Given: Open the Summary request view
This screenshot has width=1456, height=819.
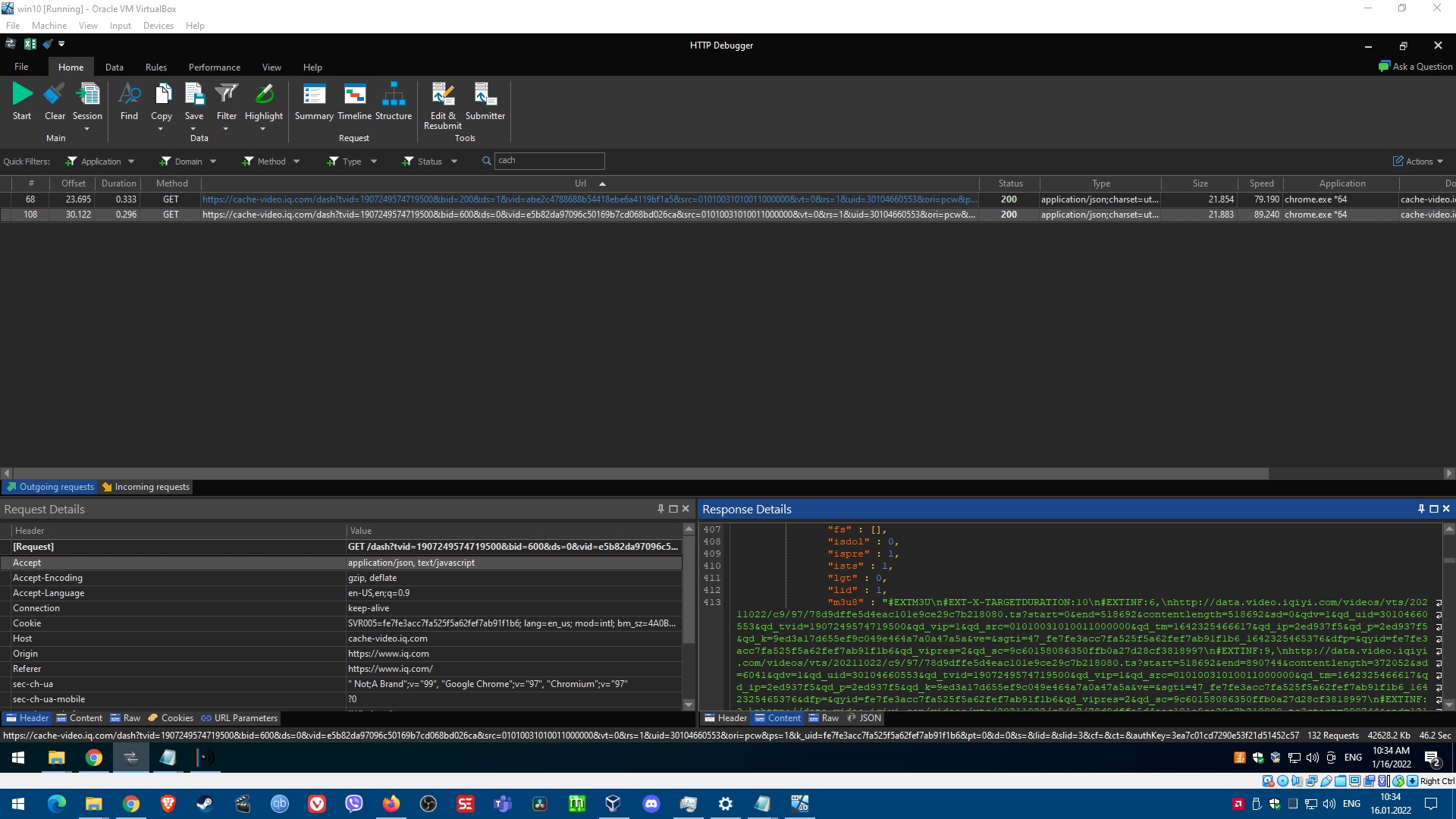Looking at the screenshot, I should click(x=313, y=95).
